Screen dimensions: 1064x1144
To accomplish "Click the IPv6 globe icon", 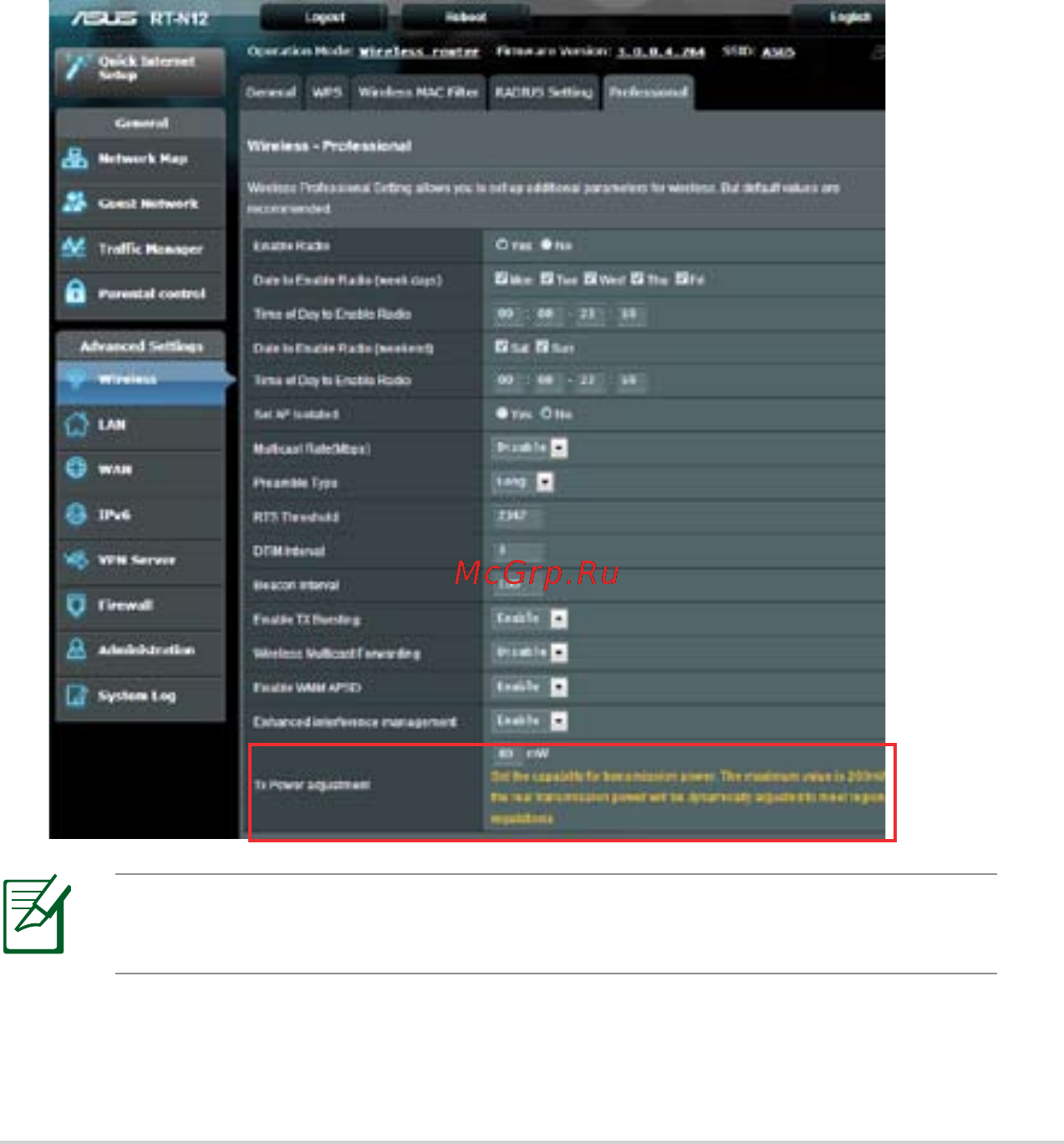I will (x=76, y=513).
